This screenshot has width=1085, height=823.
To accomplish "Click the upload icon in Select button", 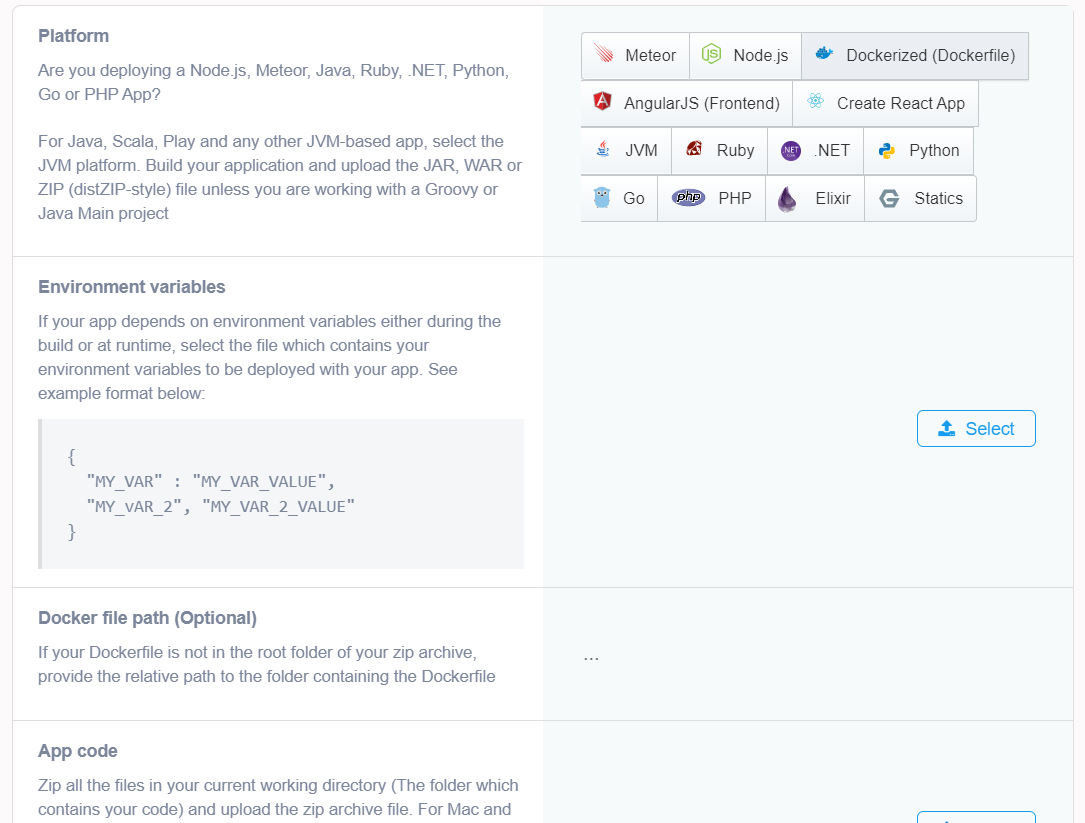I will pos(947,428).
